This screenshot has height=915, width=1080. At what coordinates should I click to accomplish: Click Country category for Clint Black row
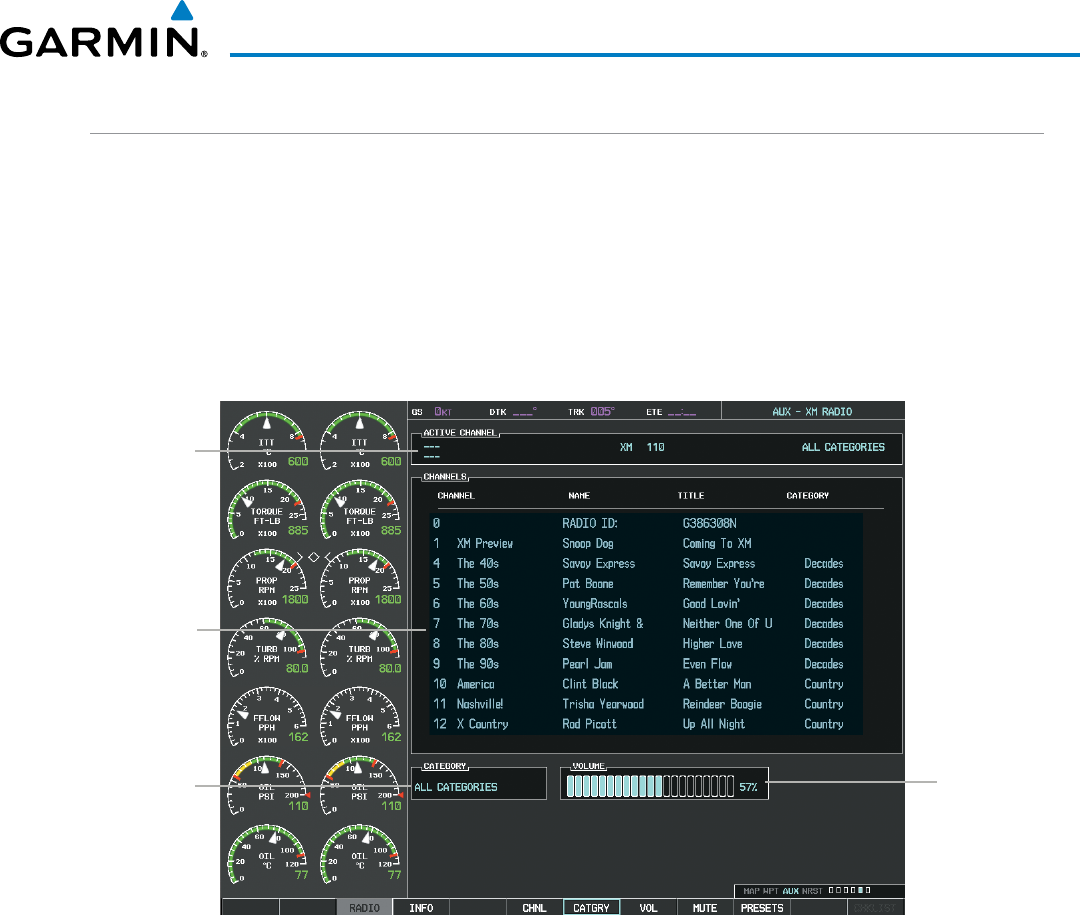824,683
